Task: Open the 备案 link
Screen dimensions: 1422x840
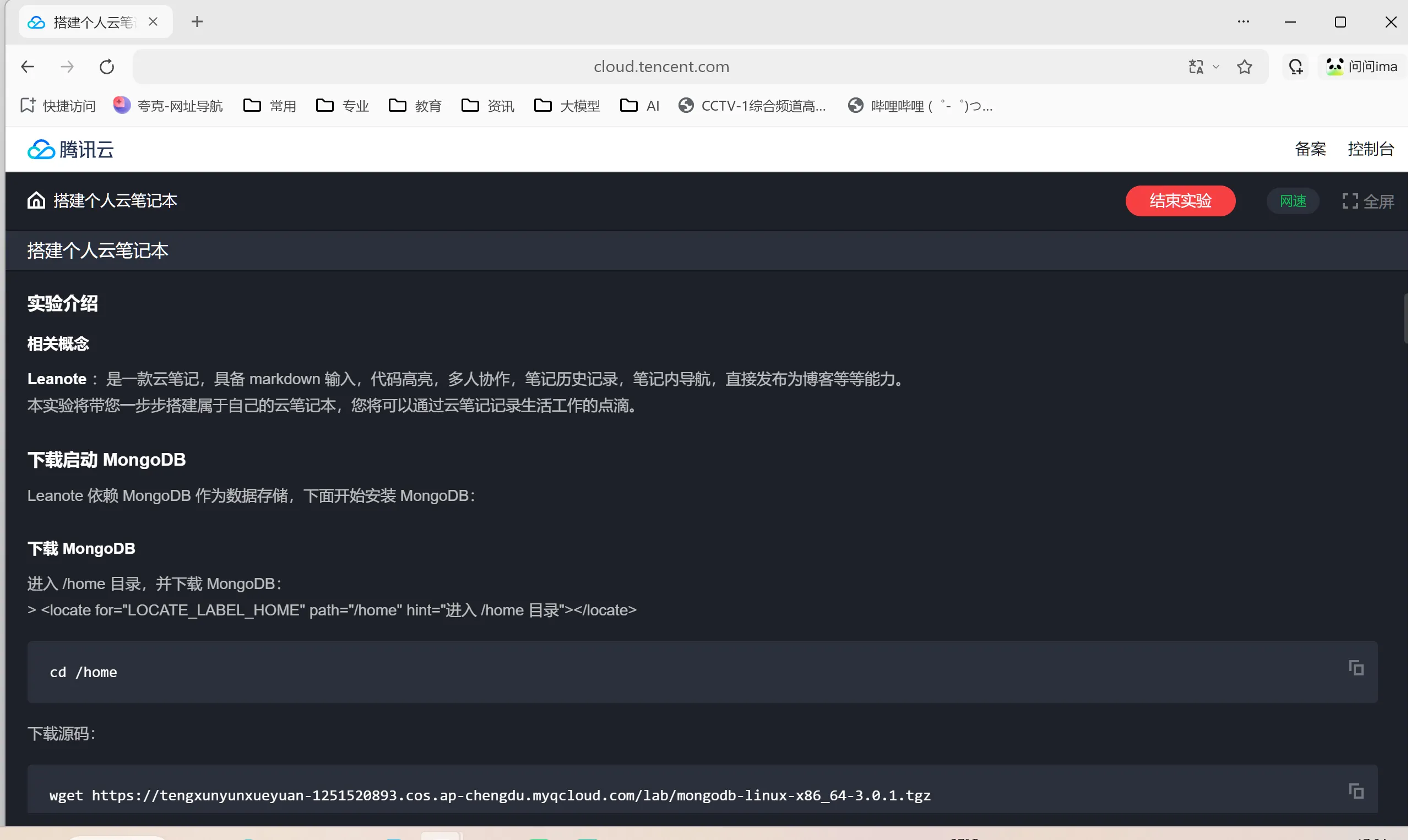Action: click(x=1310, y=149)
